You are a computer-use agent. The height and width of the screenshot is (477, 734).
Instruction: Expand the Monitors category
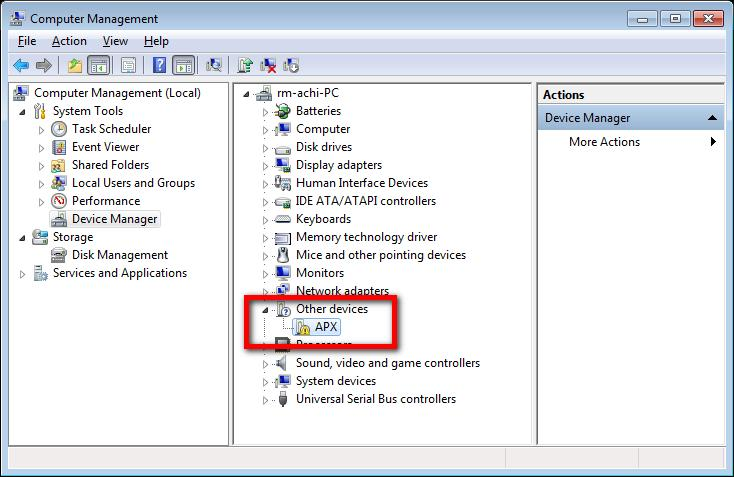(265, 274)
